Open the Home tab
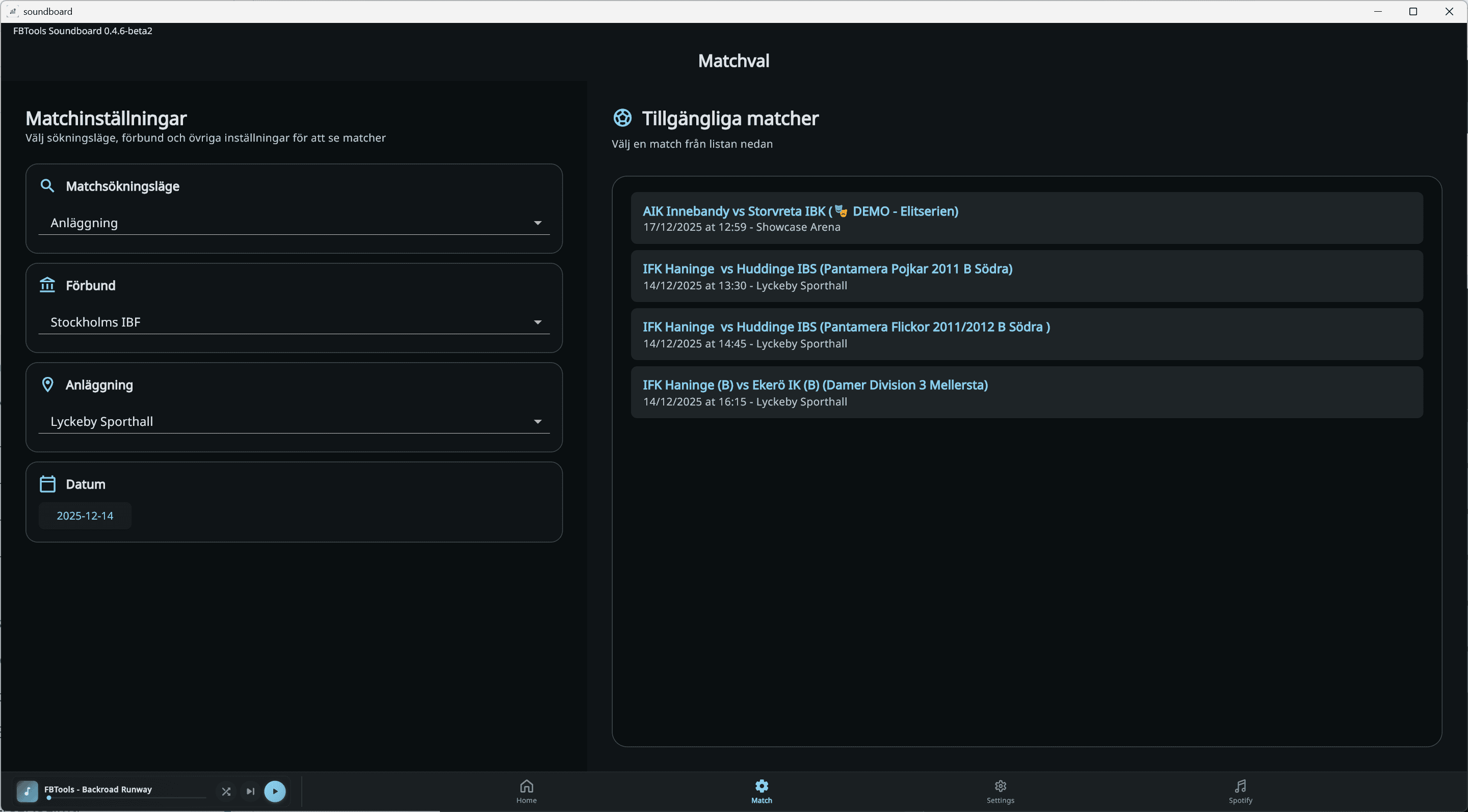This screenshot has height=812, width=1468. pyautogui.click(x=526, y=791)
